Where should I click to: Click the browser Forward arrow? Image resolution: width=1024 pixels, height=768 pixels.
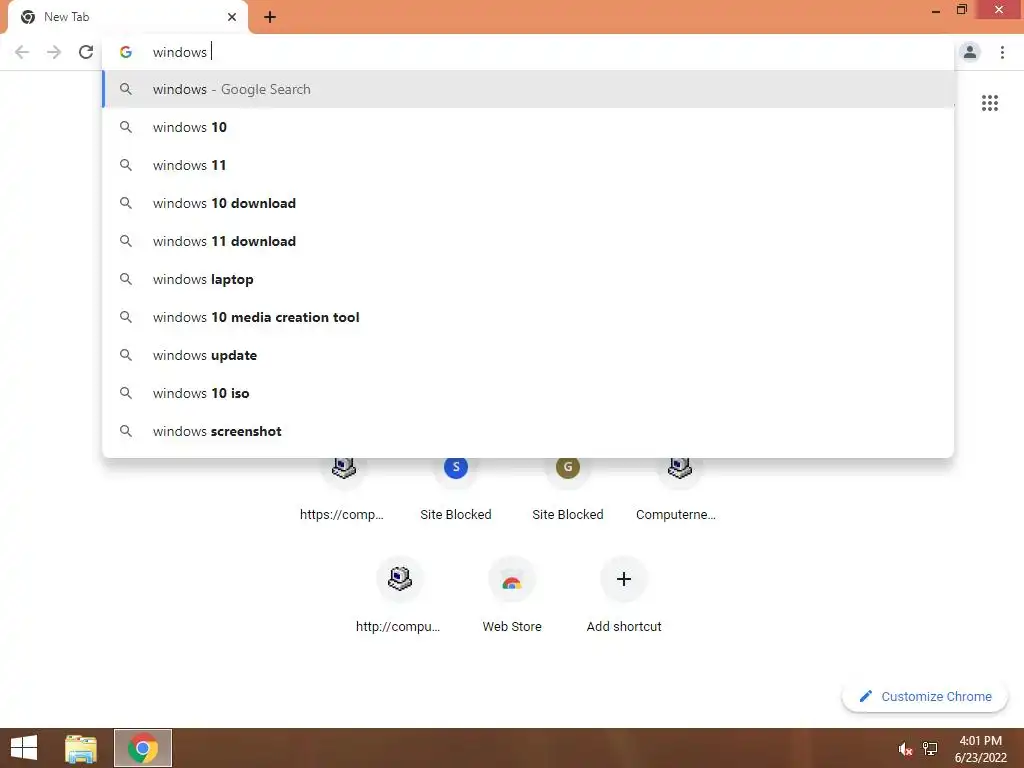pos(54,52)
